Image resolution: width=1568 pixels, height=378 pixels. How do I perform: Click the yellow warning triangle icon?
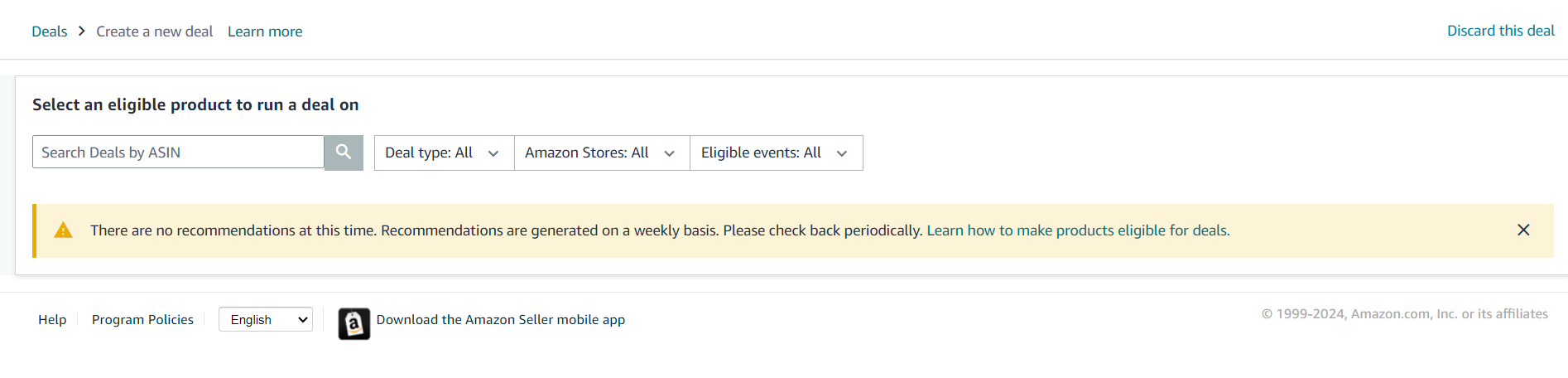tap(63, 230)
